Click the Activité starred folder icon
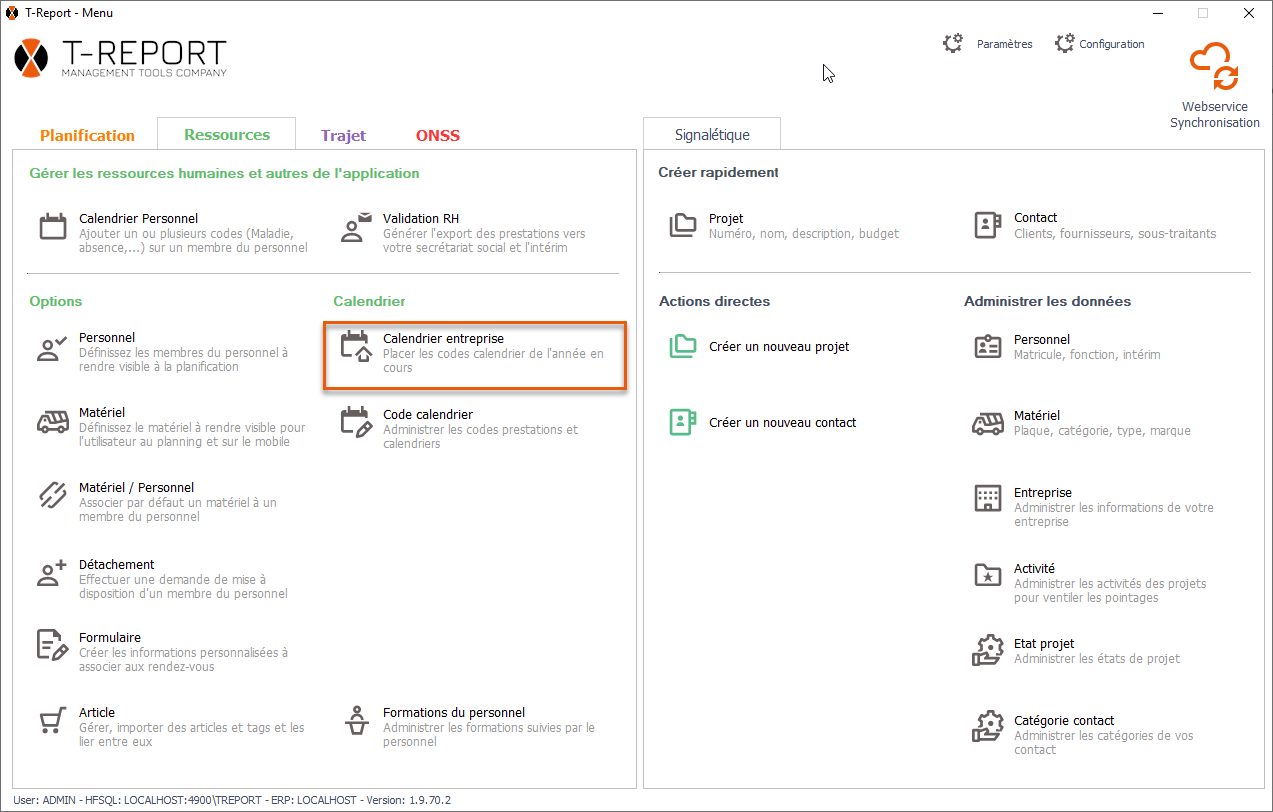 [987, 575]
